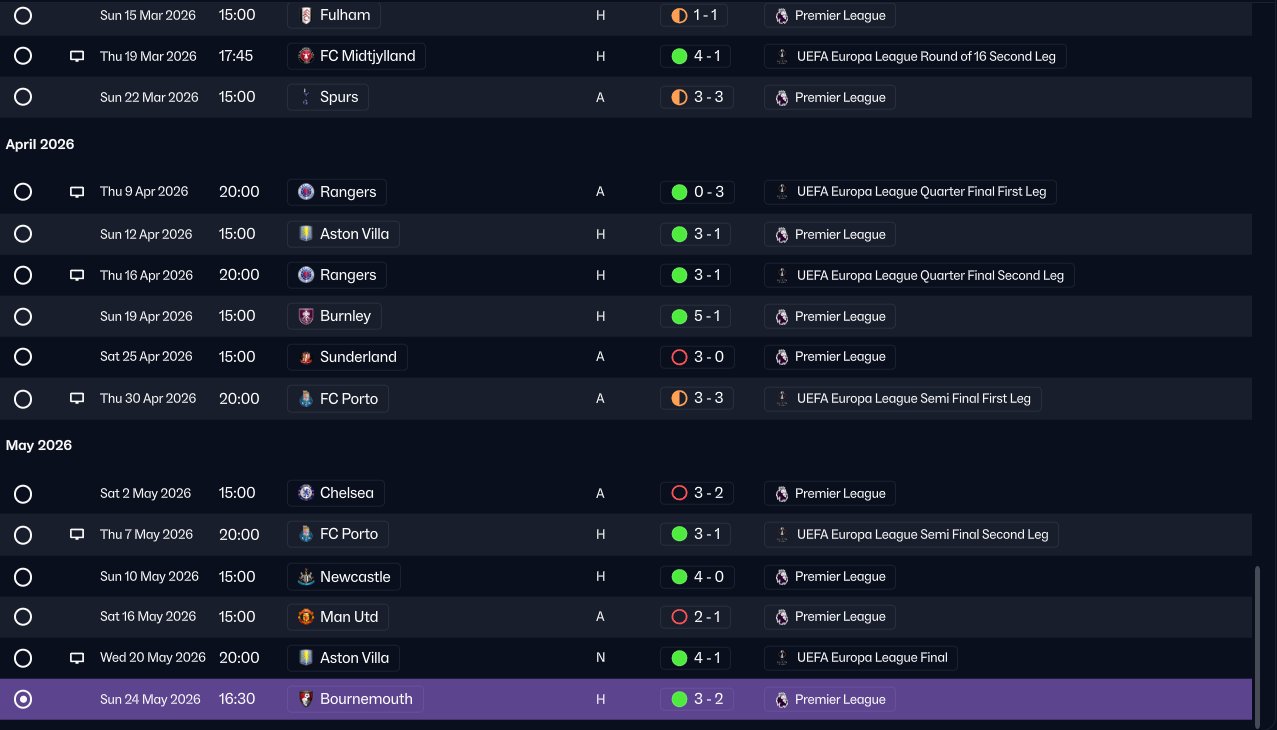Click the Man Utd club badge icon
Viewport: 1277px width, 730px height.
(x=306, y=617)
